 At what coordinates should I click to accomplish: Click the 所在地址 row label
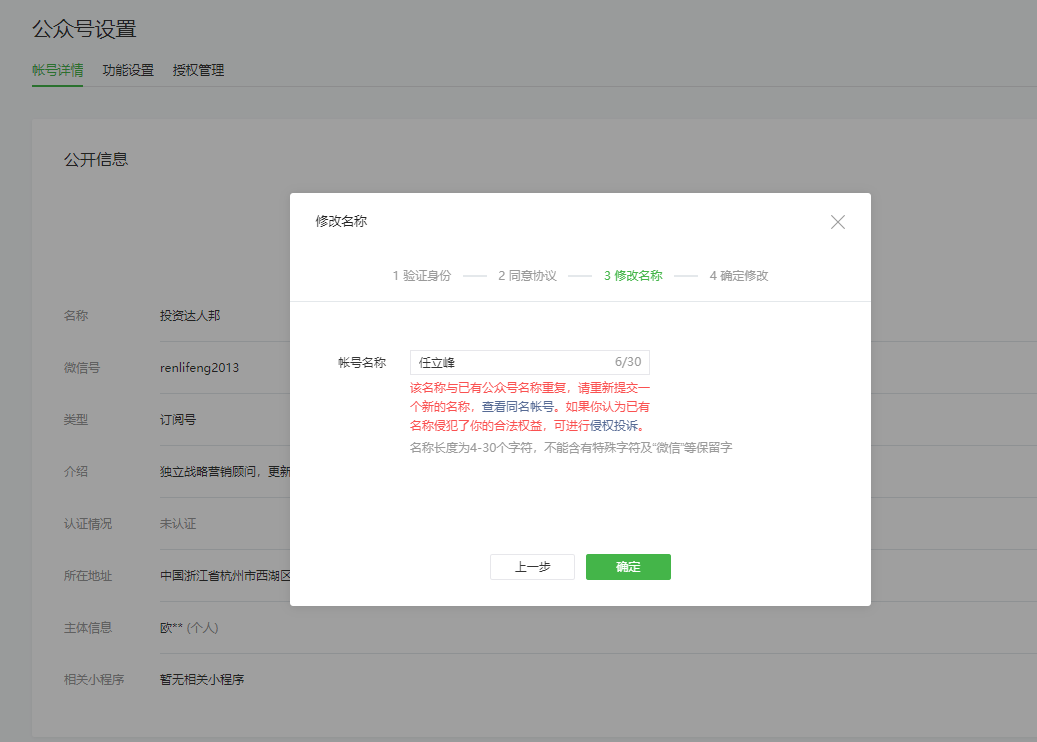[x=88, y=575]
